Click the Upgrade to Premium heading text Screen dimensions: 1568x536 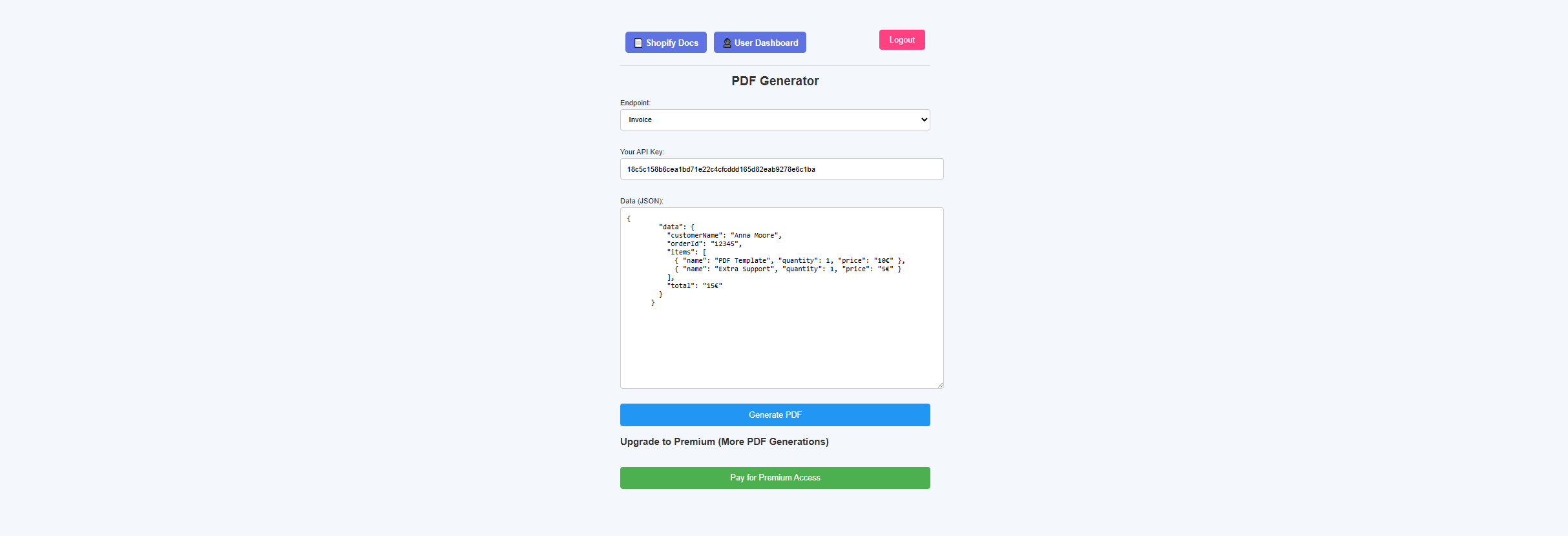[x=724, y=442]
